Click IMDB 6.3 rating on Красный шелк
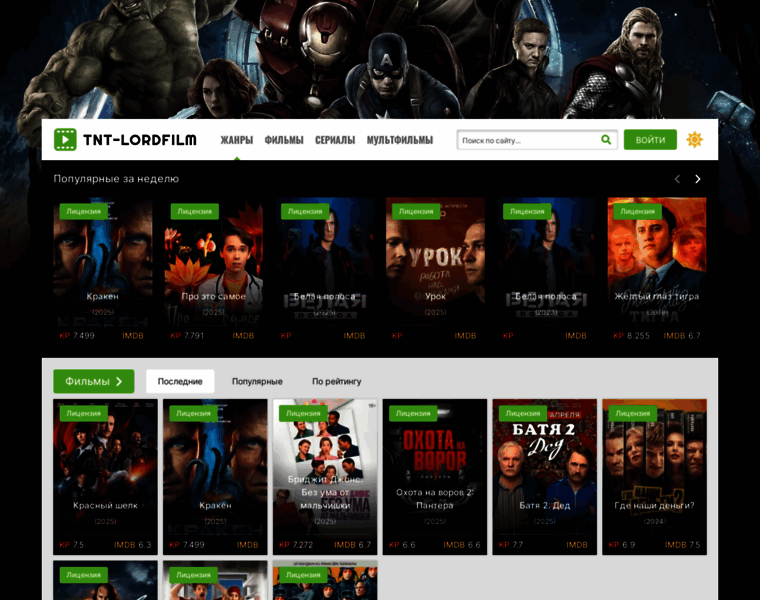The width and height of the screenshot is (760, 600). 133,545
